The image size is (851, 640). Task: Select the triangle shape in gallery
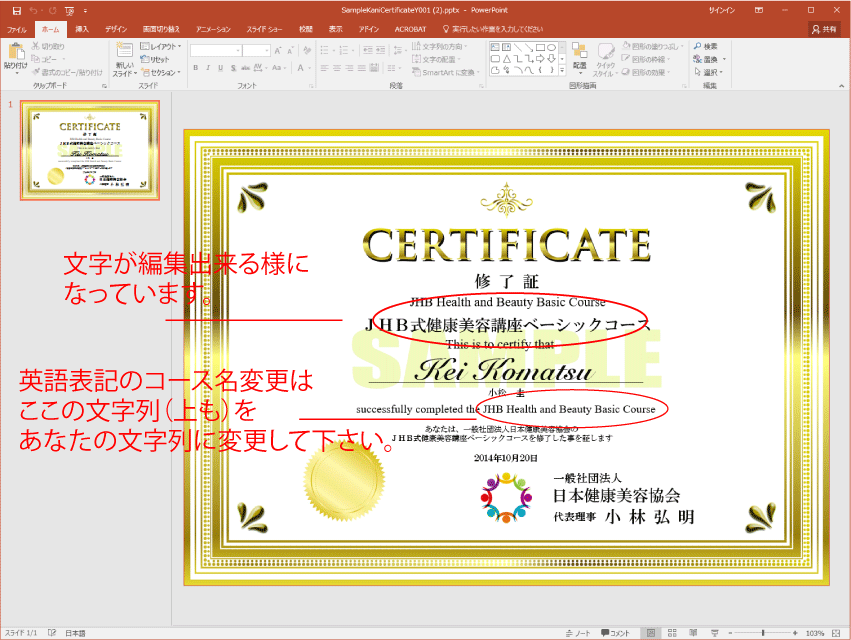[x=506, y=59]
